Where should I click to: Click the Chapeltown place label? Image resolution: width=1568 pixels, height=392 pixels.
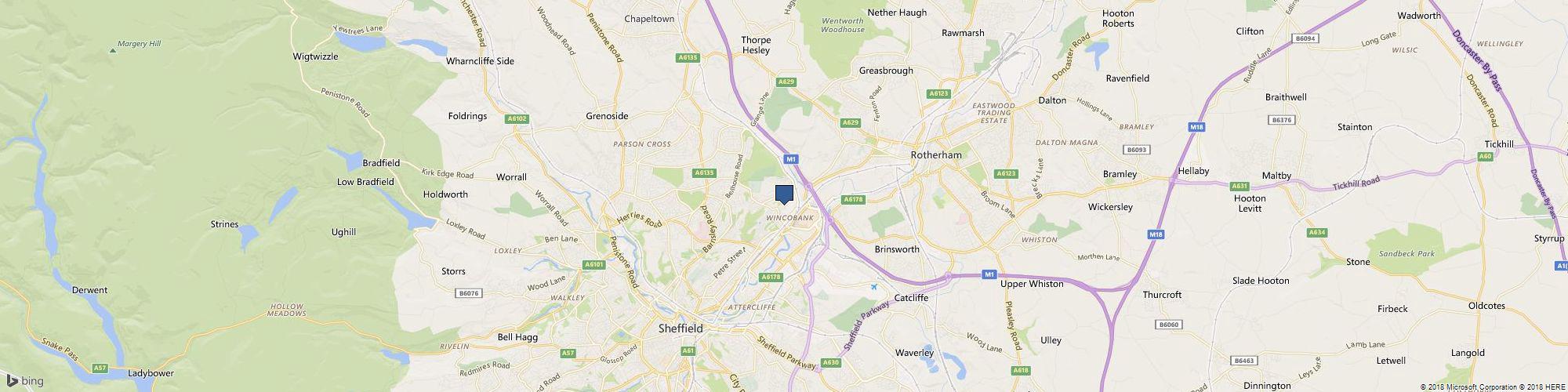649,19
